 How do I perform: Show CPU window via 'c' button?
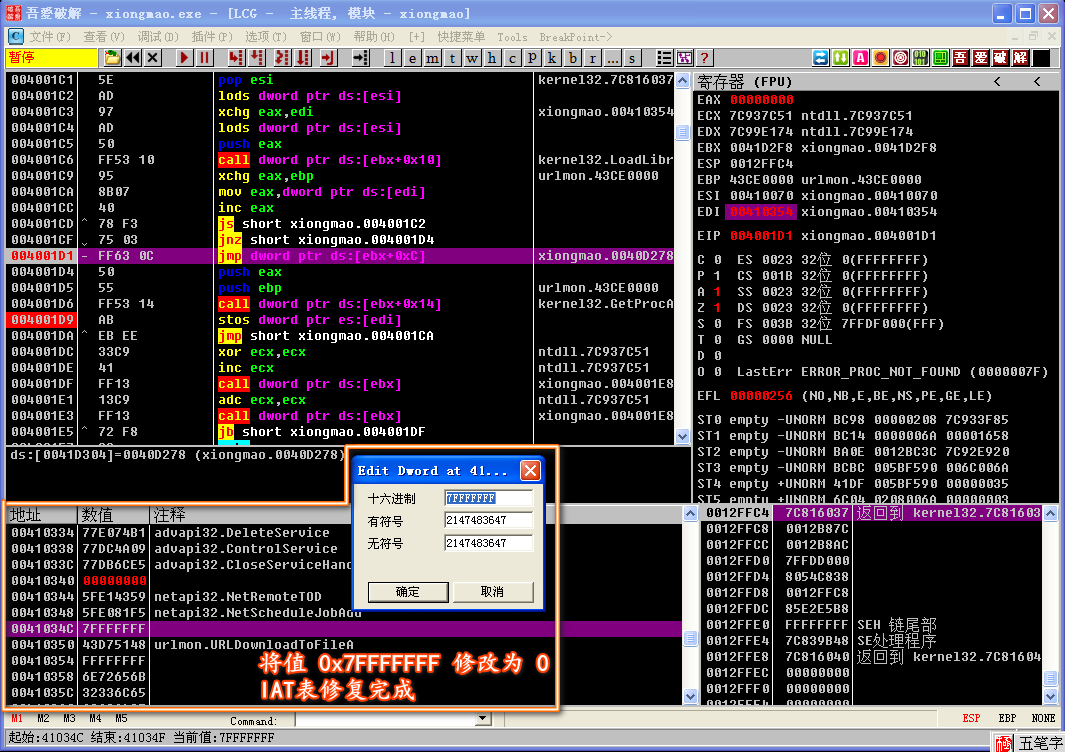512,58
